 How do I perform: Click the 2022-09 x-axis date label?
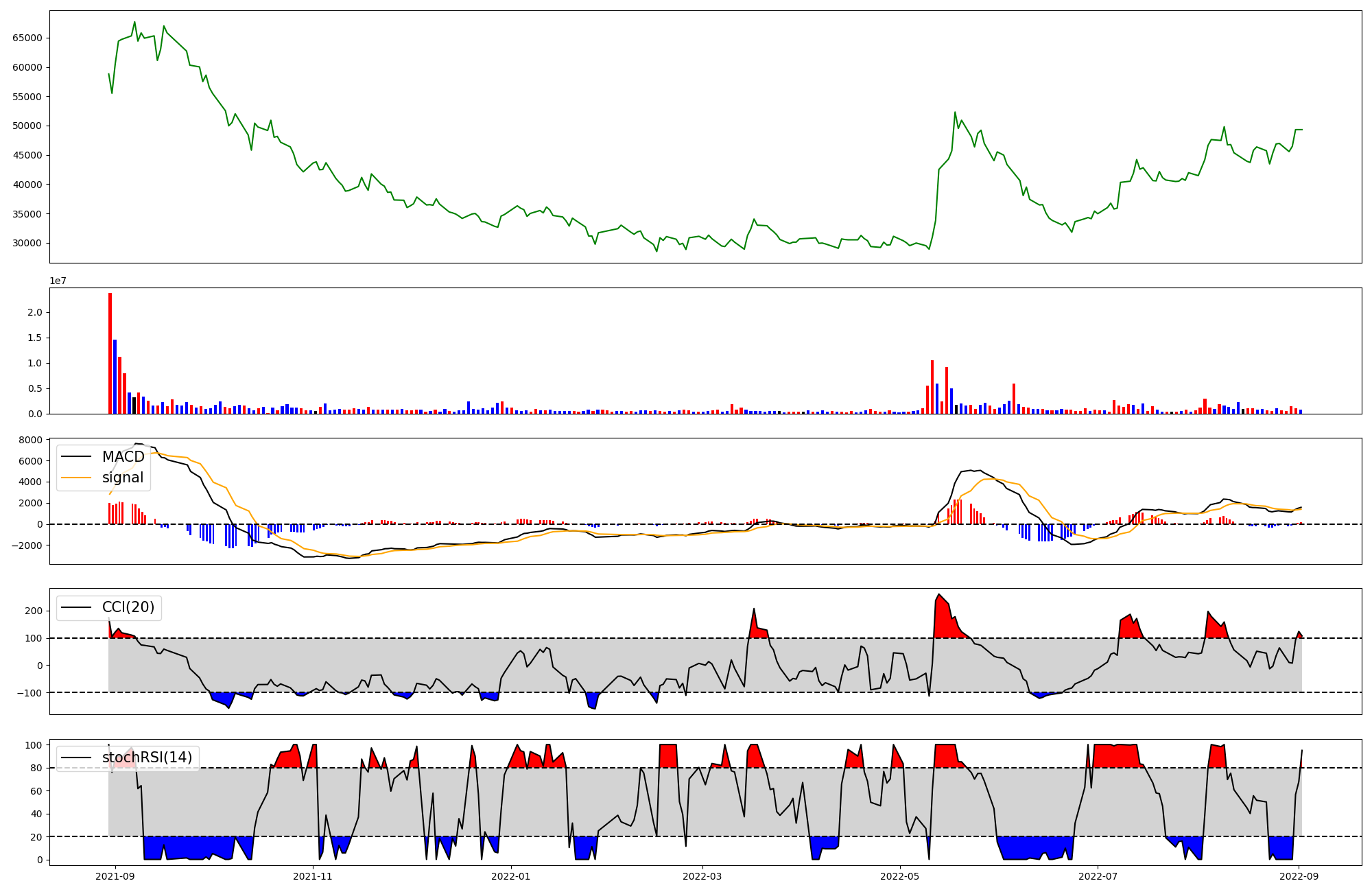pos(1299,876)
